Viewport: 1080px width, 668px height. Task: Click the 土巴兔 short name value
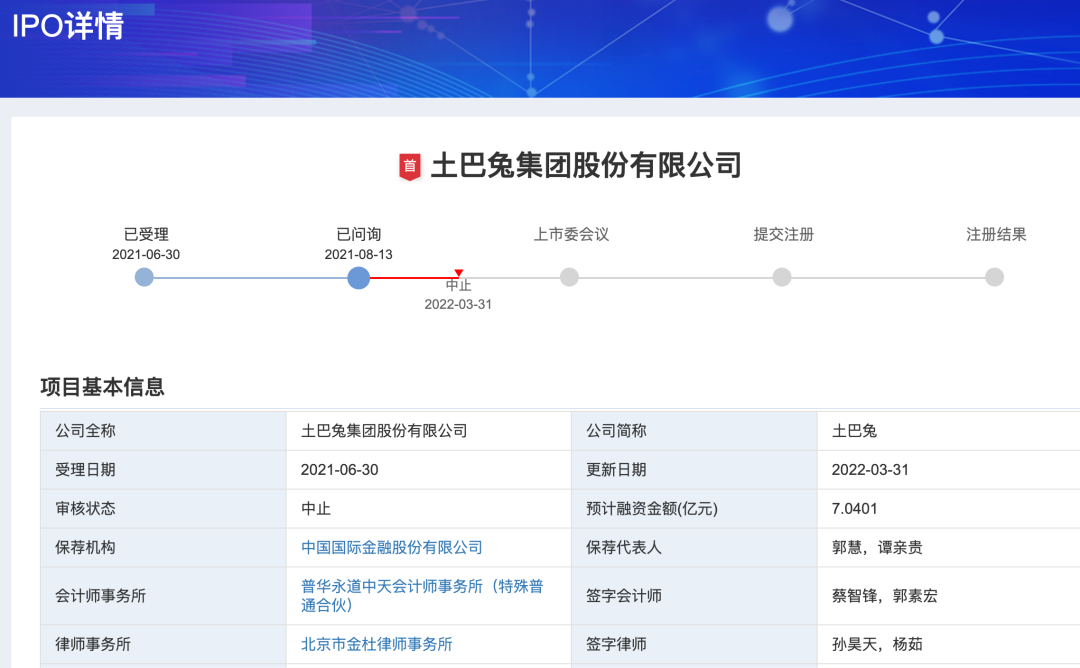point(854,431)
